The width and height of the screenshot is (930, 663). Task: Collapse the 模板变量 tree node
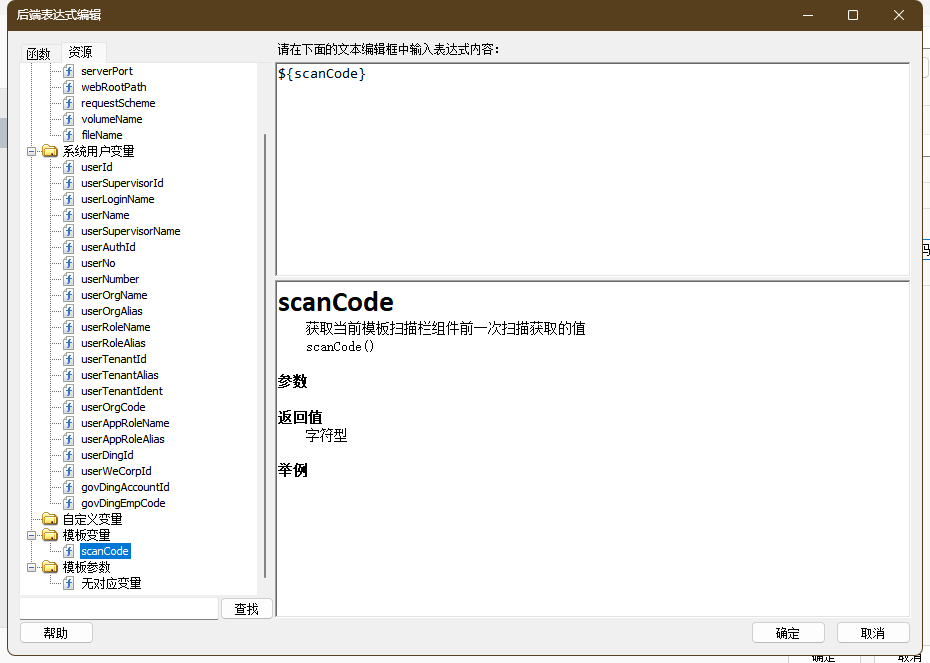(32, 535)
